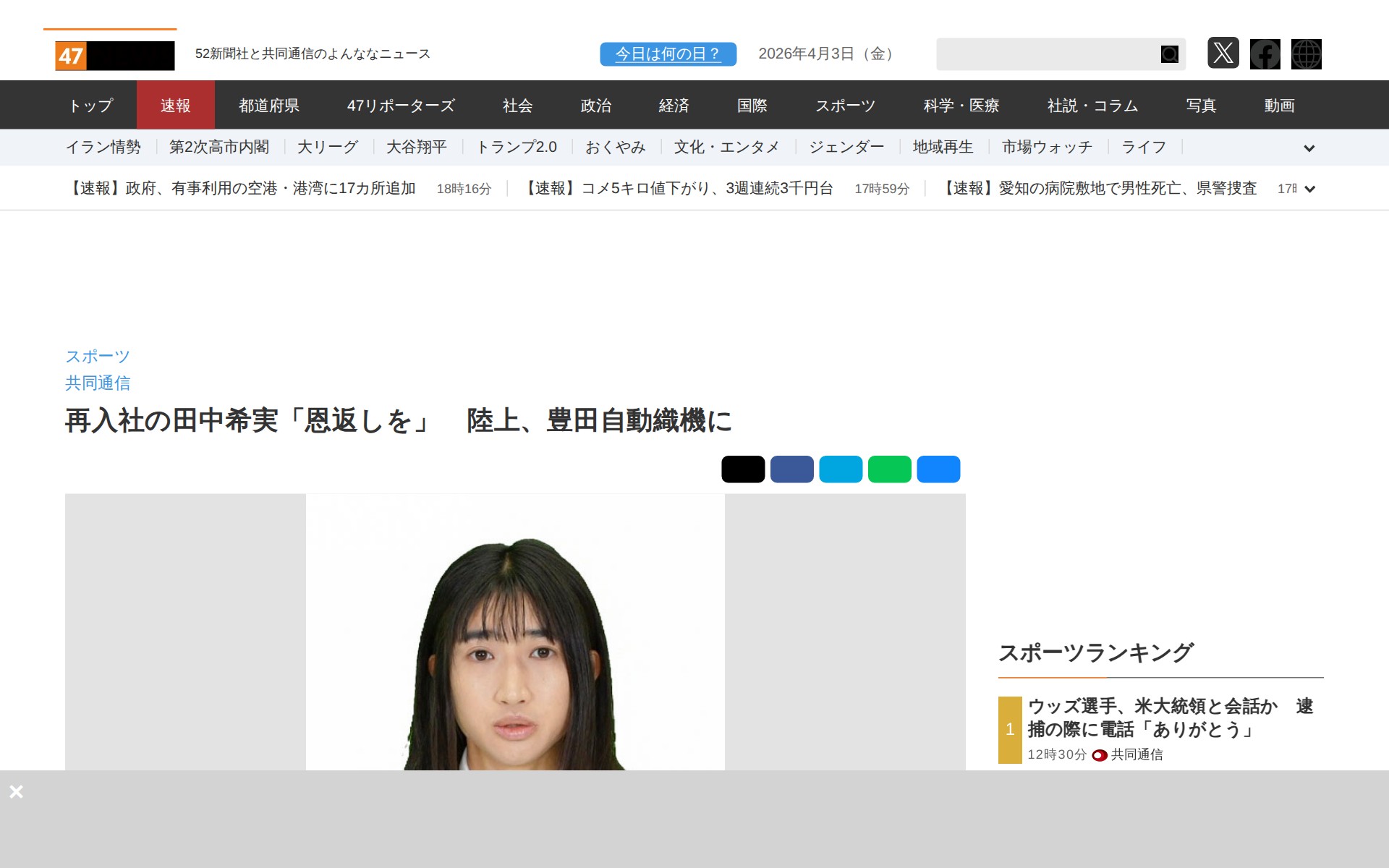
Task: Open the 速報 navigation tab
Action: 175,106
